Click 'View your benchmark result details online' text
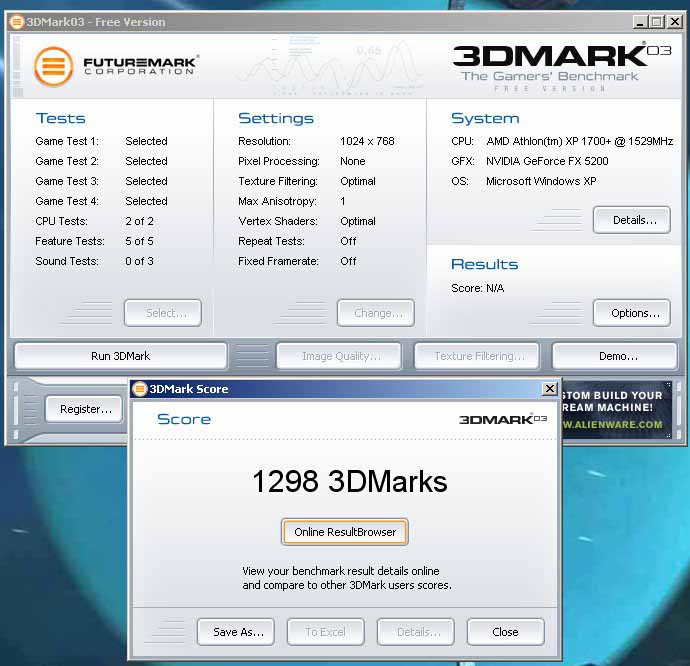Screen dimensions: 690x666 (x=341, y=571)
